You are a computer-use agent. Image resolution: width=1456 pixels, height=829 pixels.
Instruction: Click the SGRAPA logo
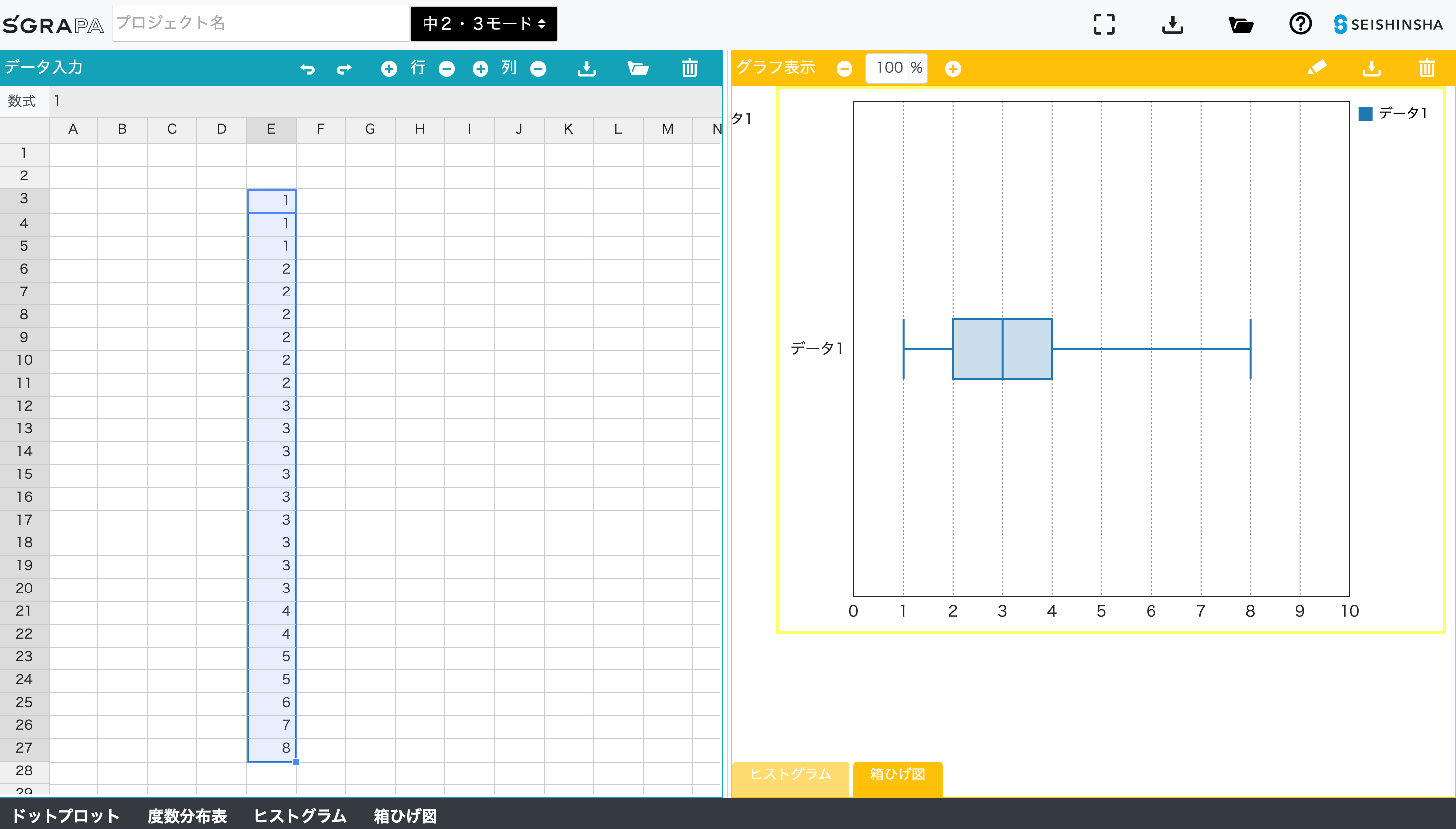point(53,24)
